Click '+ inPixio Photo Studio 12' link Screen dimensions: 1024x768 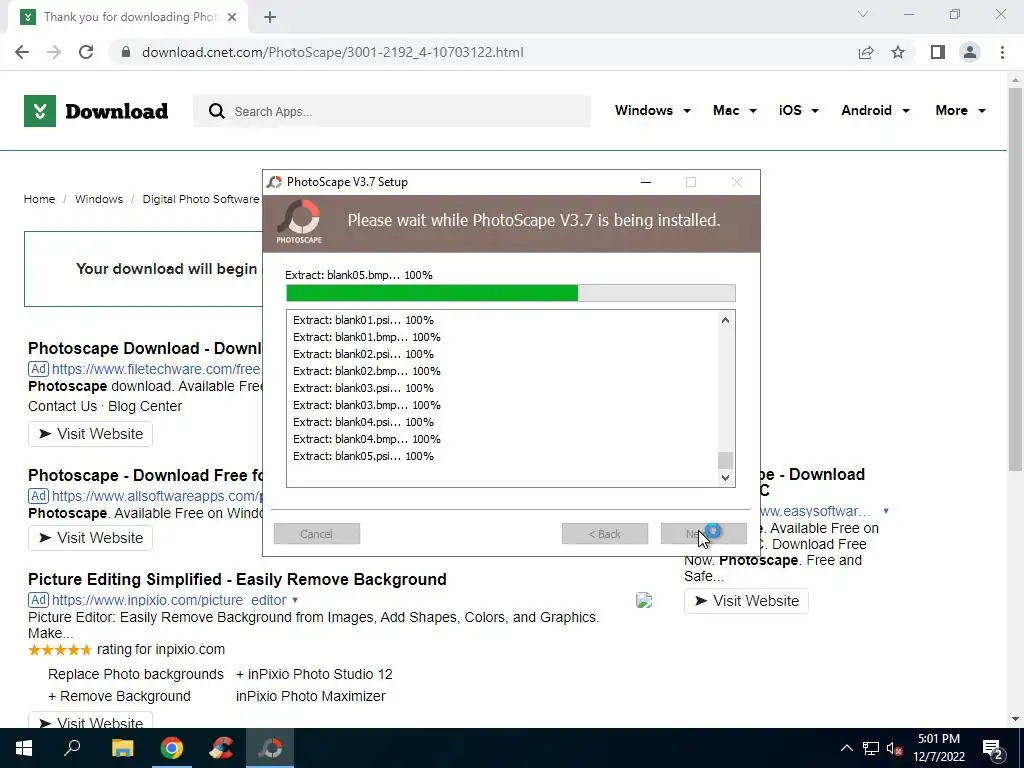click(x=314, y=674)
